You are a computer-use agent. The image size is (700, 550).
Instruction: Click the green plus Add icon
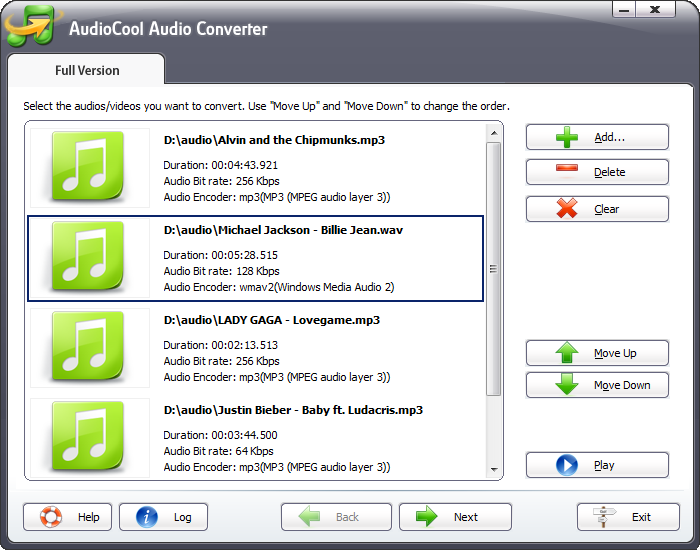(567, 137)
